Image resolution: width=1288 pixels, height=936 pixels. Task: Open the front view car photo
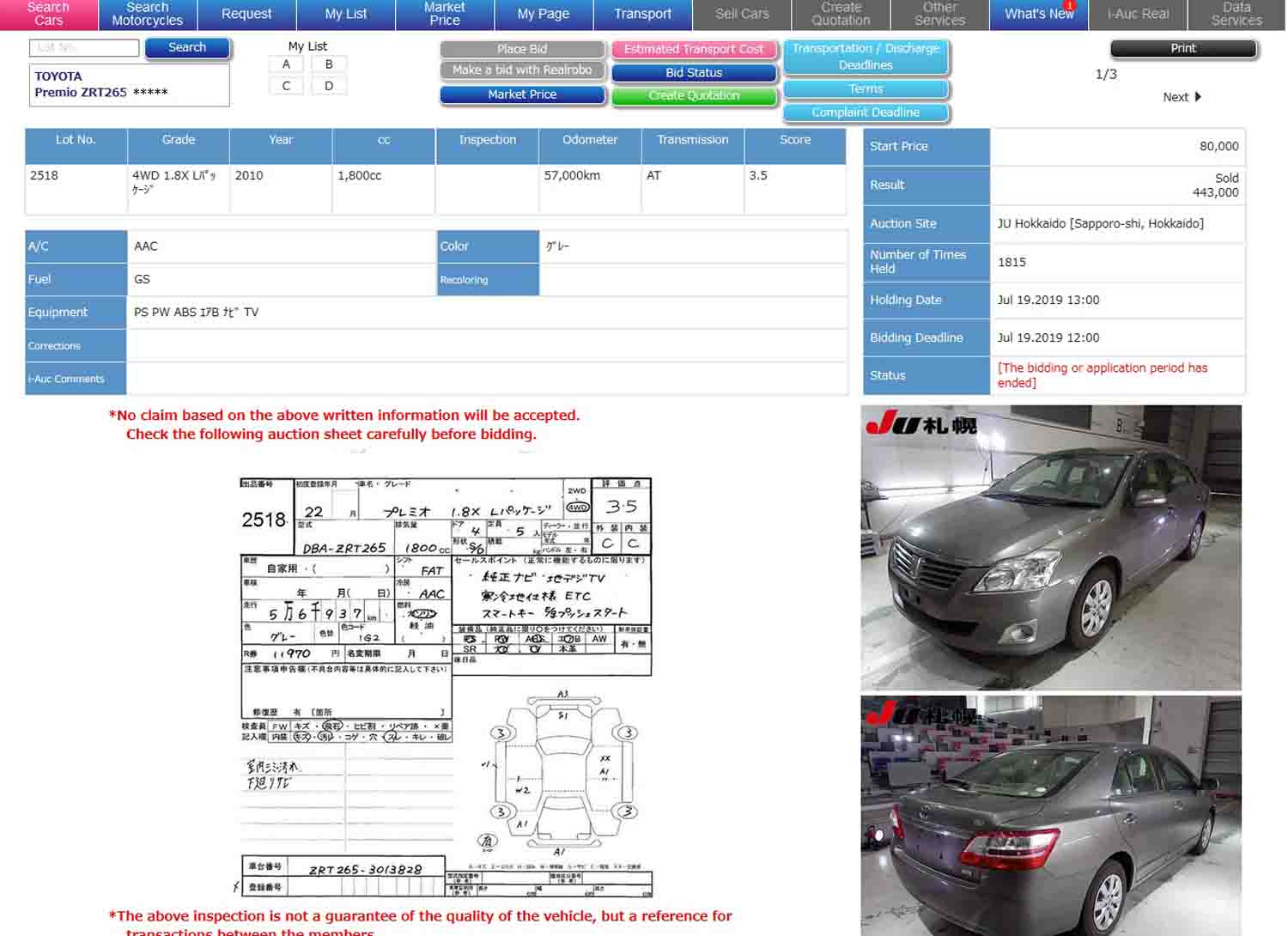tap(1051, 547)
